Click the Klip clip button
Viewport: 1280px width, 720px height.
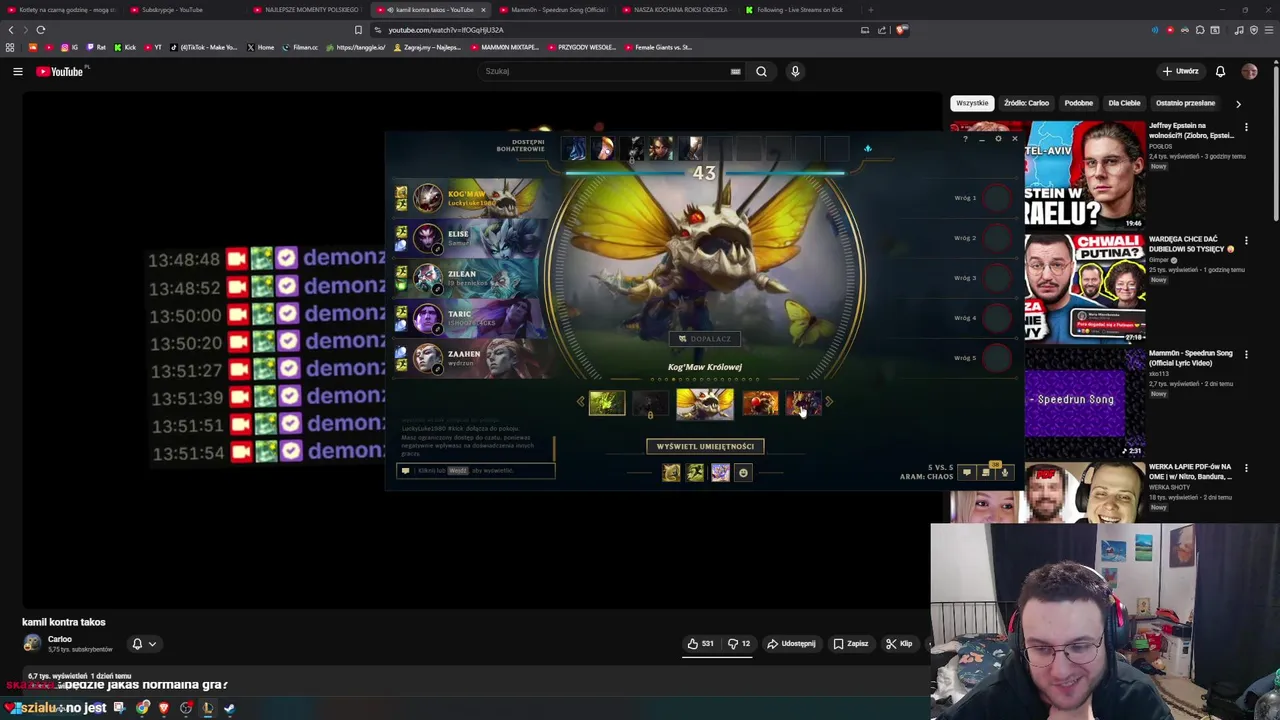(899, 644)
